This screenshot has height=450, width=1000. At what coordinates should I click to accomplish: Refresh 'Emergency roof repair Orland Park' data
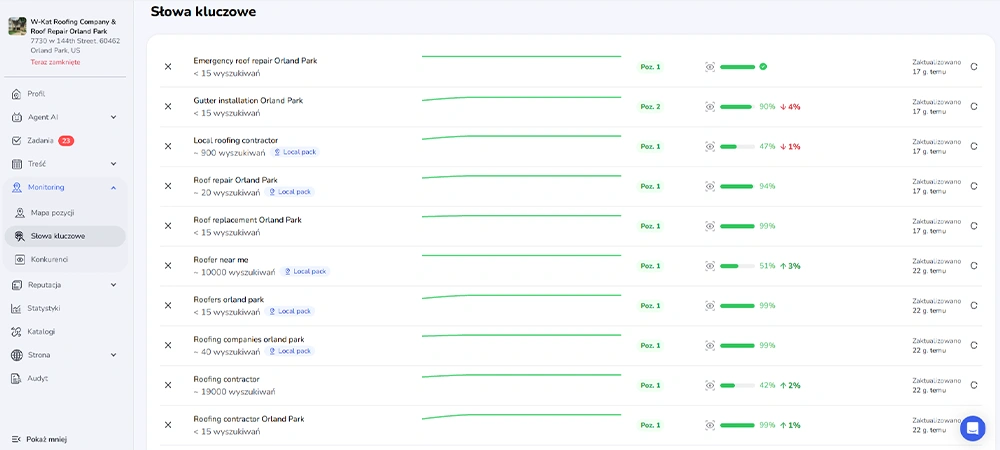coord(974,67)
